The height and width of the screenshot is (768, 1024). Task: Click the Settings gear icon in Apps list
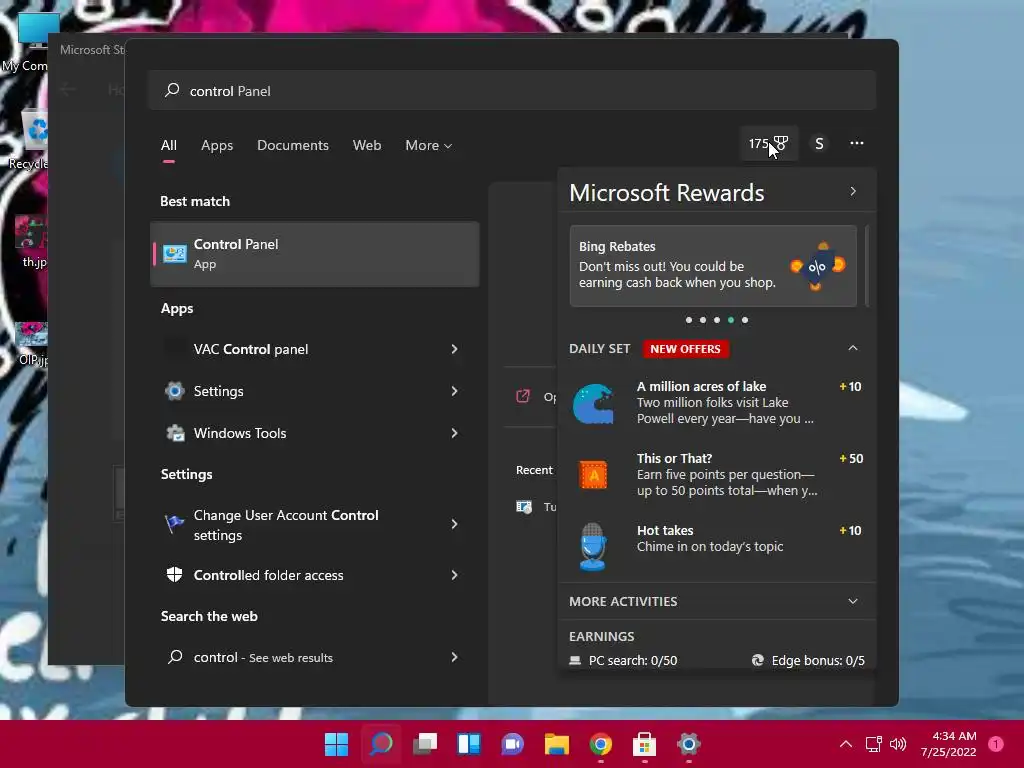(x=174, y=391)
